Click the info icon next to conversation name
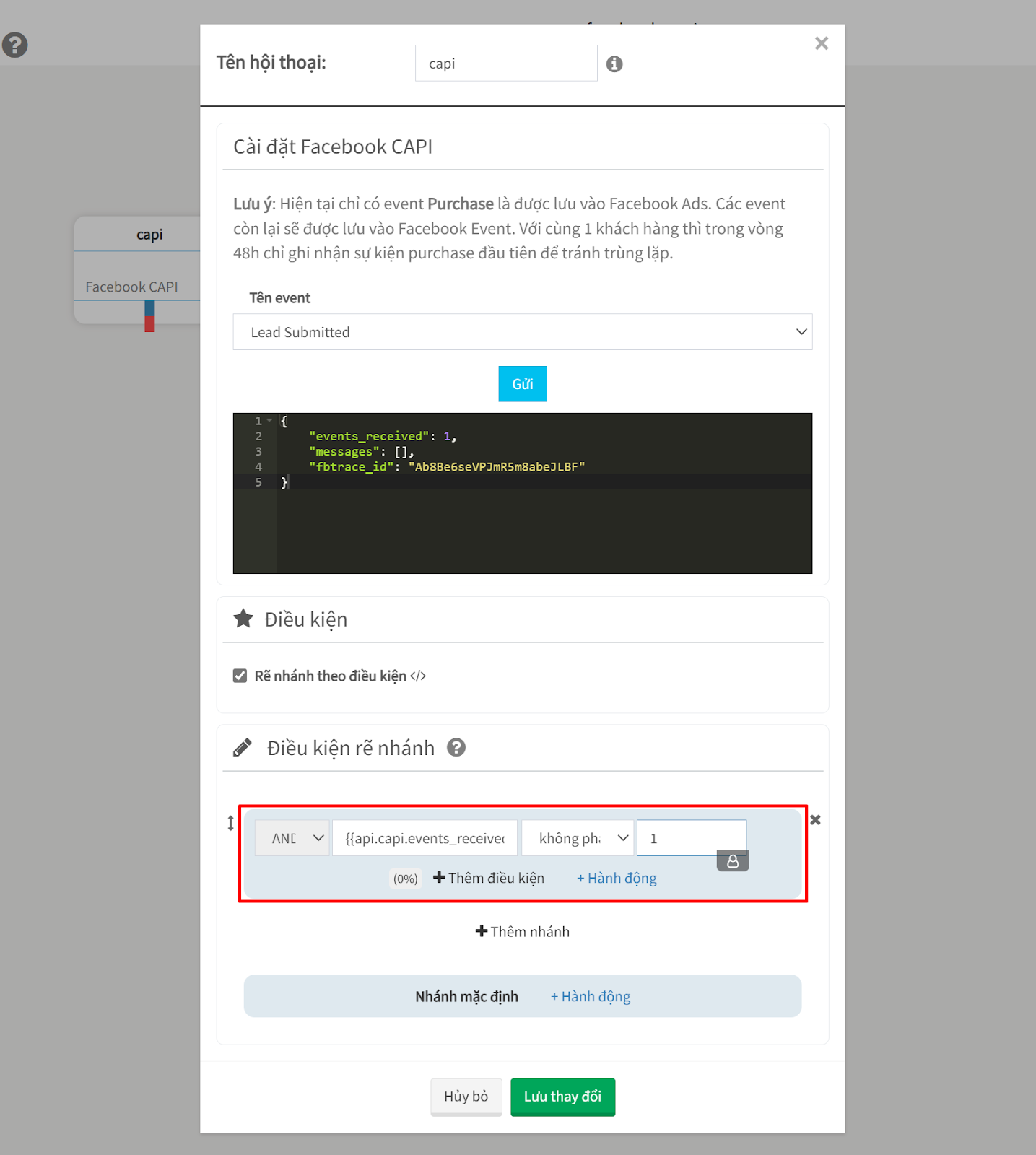 (x=614, y=64)
